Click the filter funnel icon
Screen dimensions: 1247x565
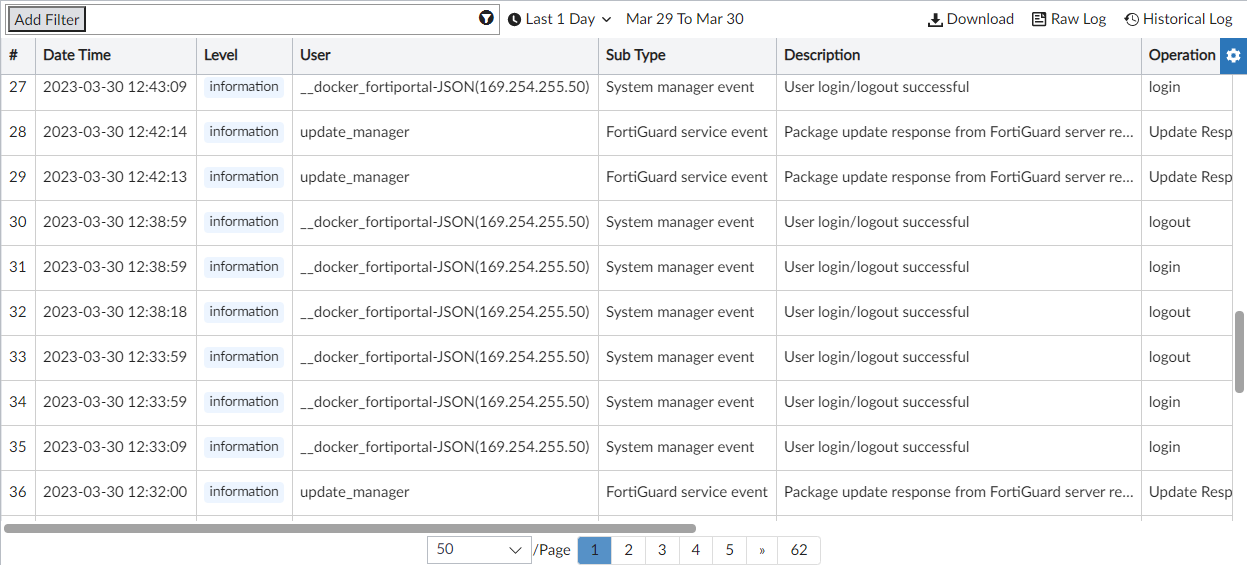pyautogui.click(x=486, y=19)
